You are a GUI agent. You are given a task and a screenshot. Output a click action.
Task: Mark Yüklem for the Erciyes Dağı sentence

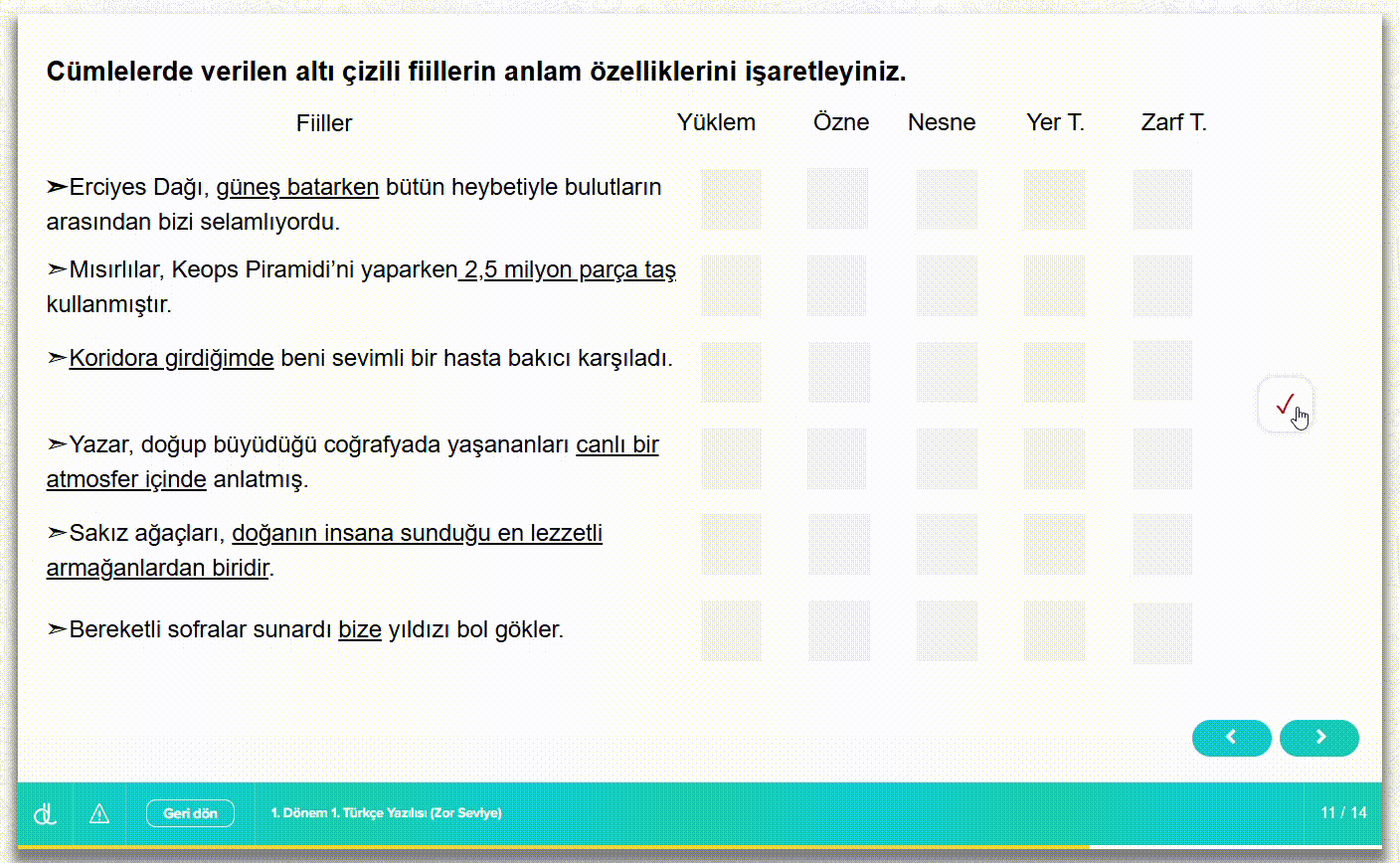(731, 200)
